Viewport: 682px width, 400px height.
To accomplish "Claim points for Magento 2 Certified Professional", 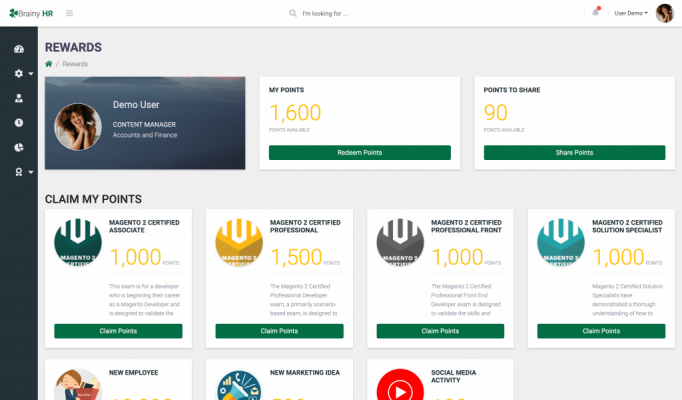I will (279, 331).
